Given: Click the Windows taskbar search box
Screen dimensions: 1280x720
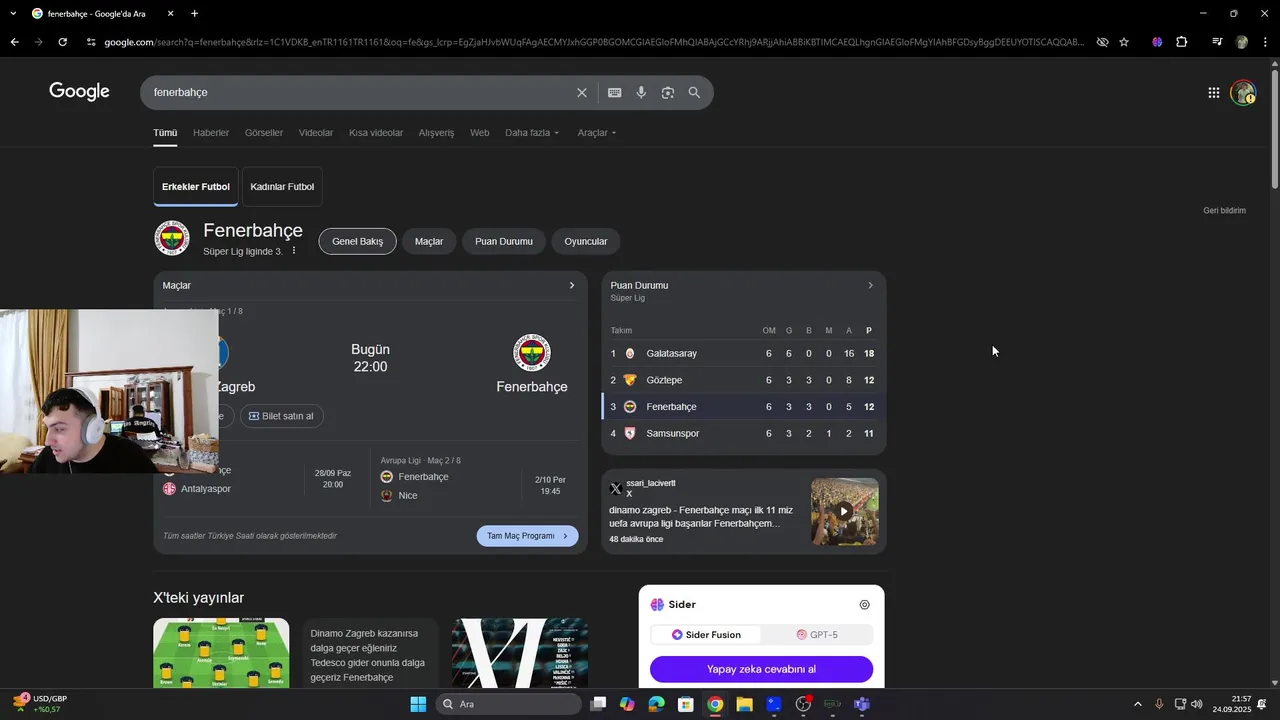Looking at the screenshot, I should 509,704.
